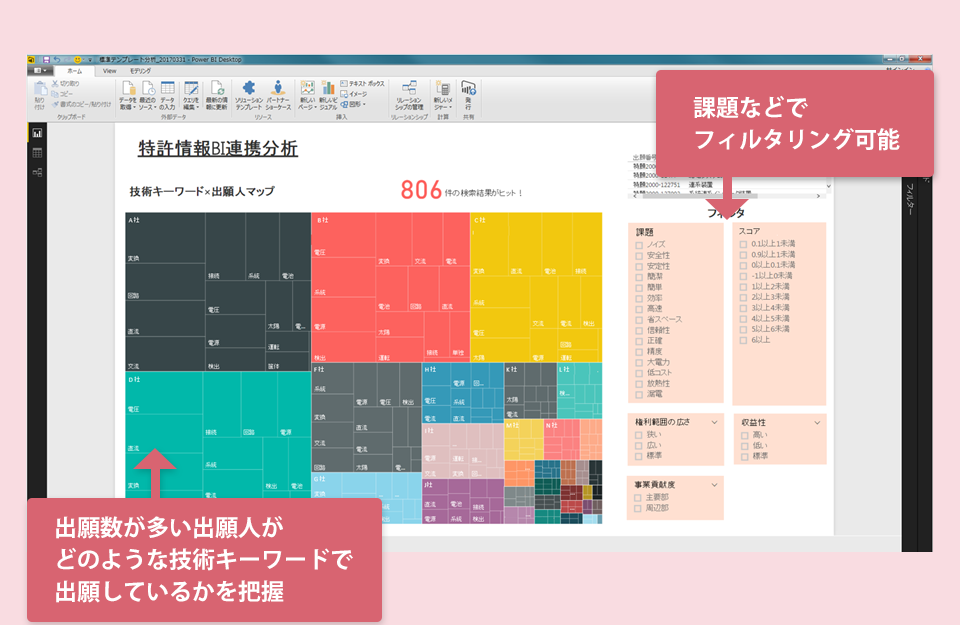Image resolution: width=960 pixels, height=625 pixels.
Task: Open the 権利範囲の広さ slicer chevron
Action: 714,422
